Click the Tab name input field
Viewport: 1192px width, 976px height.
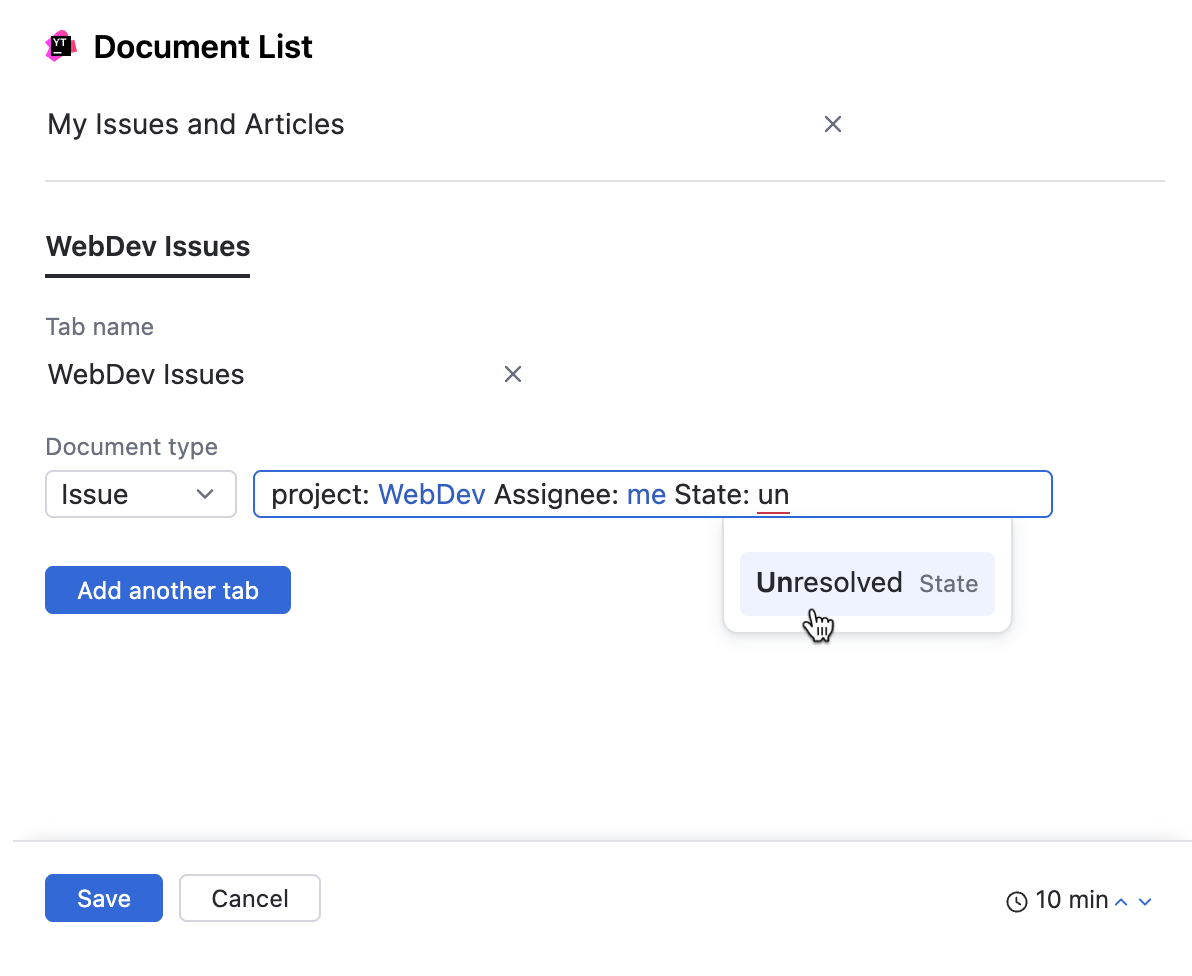[x=200, y=373]
